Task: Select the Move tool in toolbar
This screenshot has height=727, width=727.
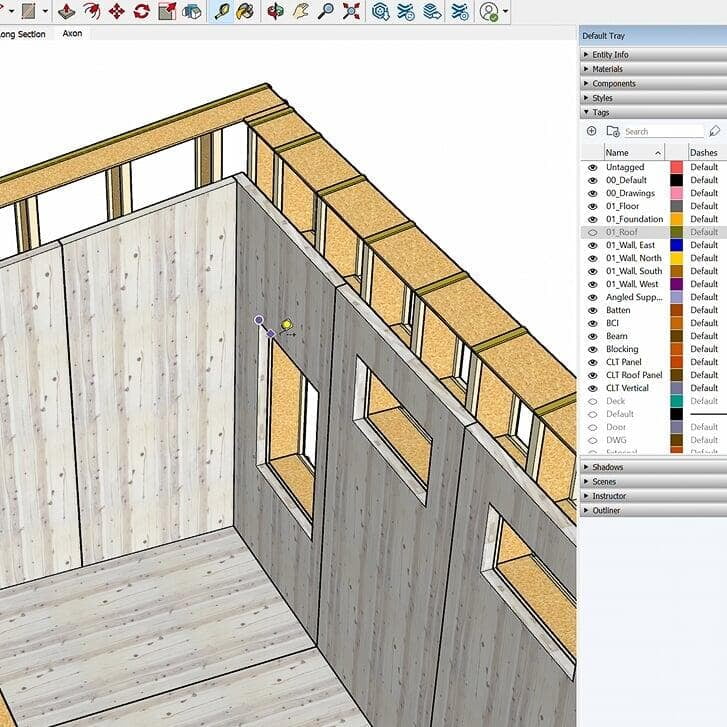Action: click(x=117, y=12)
